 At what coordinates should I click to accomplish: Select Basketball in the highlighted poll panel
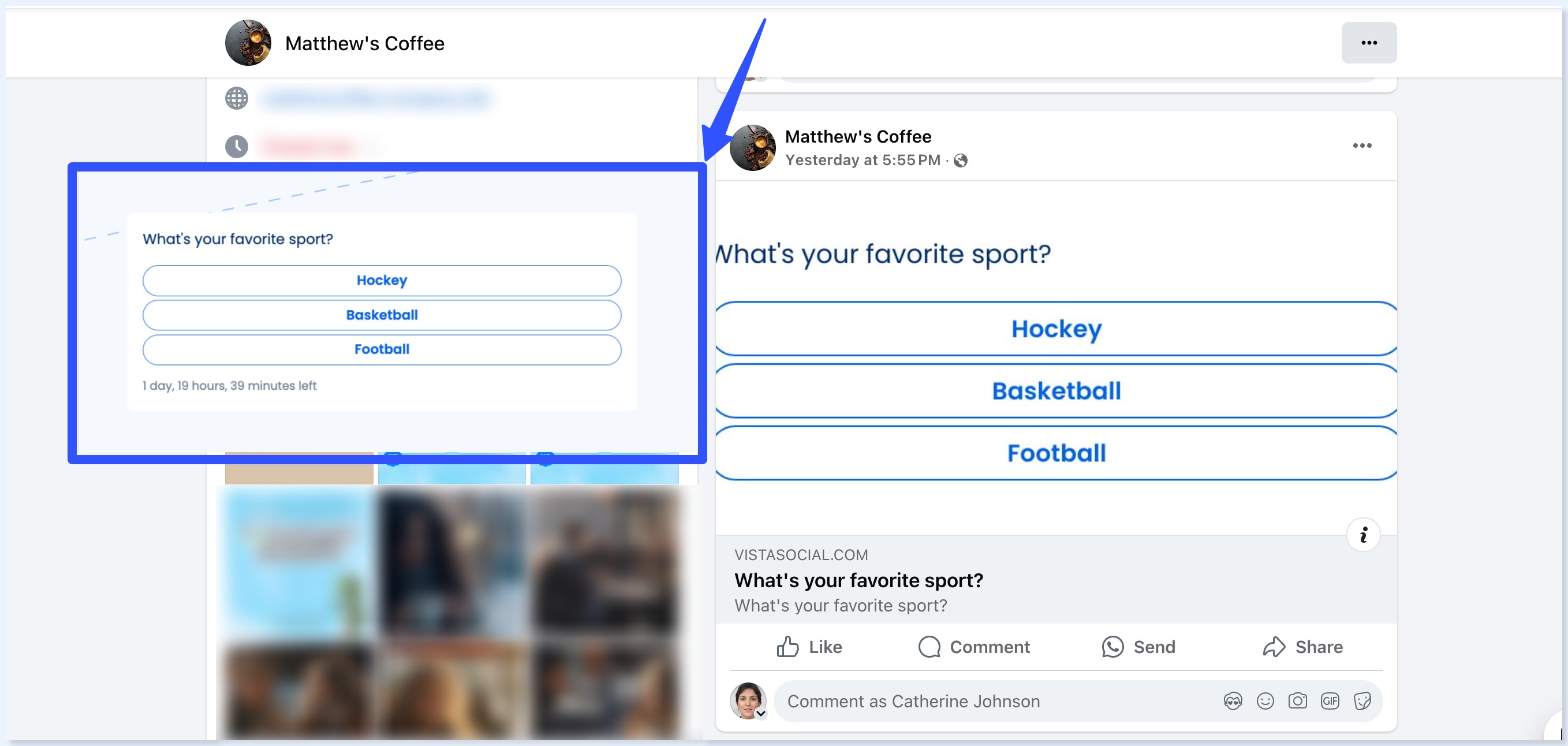pos(382,315)
